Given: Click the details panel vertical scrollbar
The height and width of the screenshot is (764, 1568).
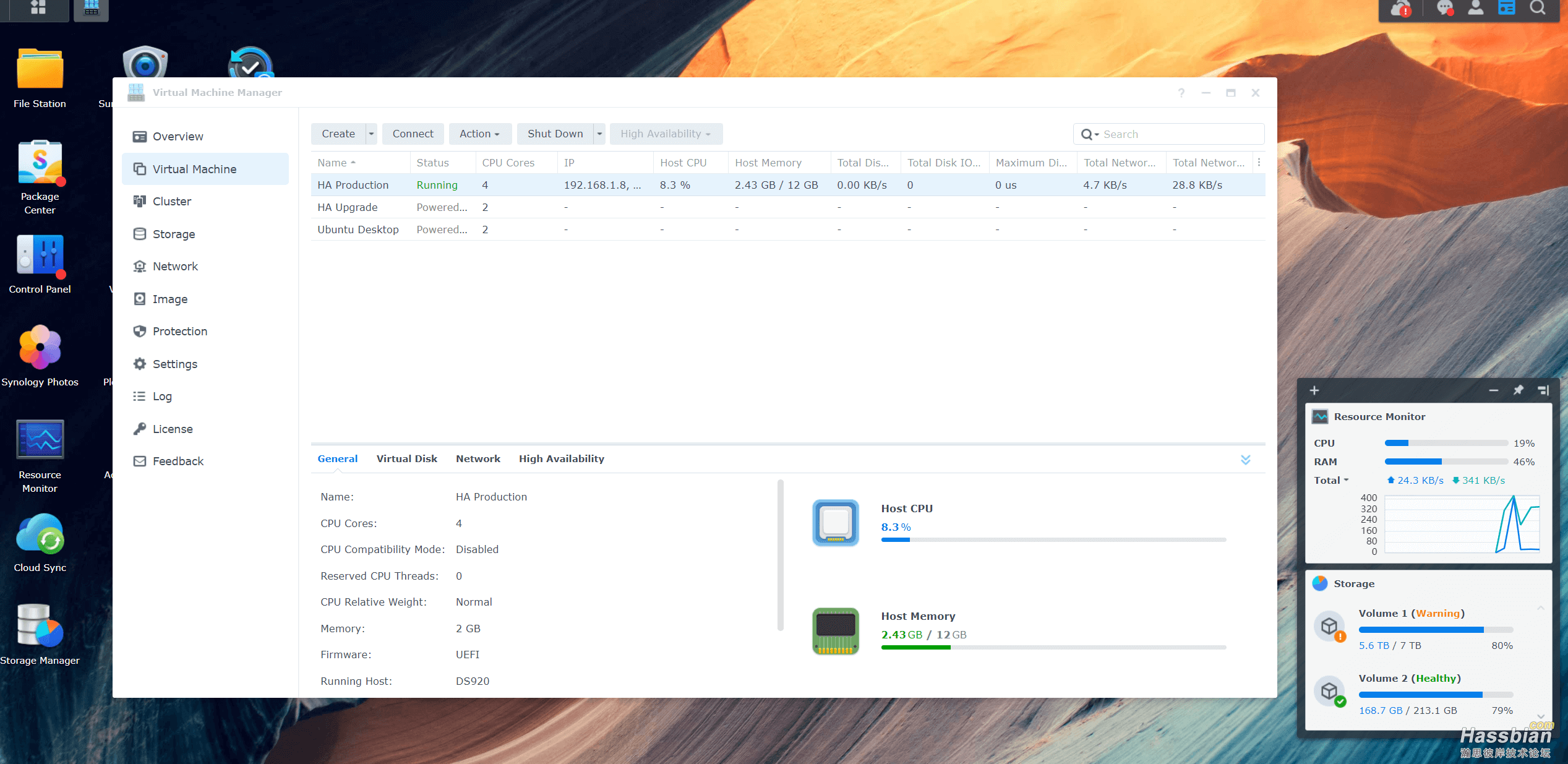Looking at the screenshot, I should [781, 555].
